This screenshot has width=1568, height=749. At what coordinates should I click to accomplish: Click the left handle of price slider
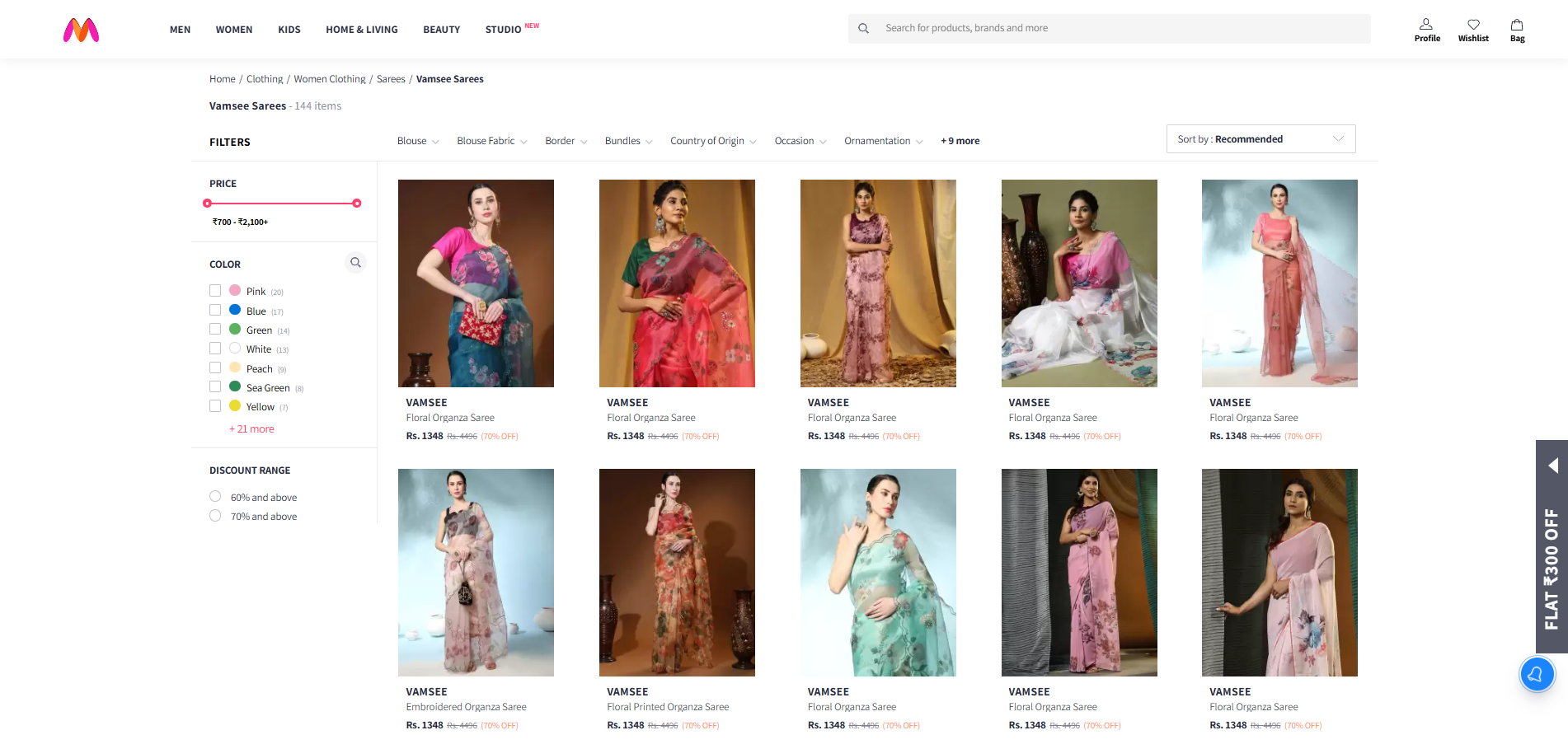click(x=208, y=204)
